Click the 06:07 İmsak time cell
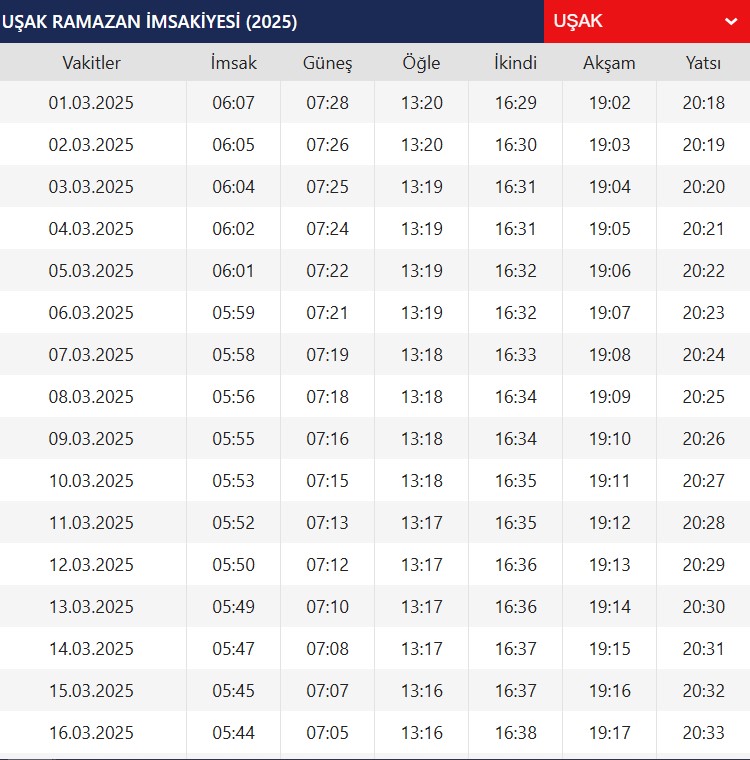The height and width of the screenshot is (760, 750). tap(233, 103)
